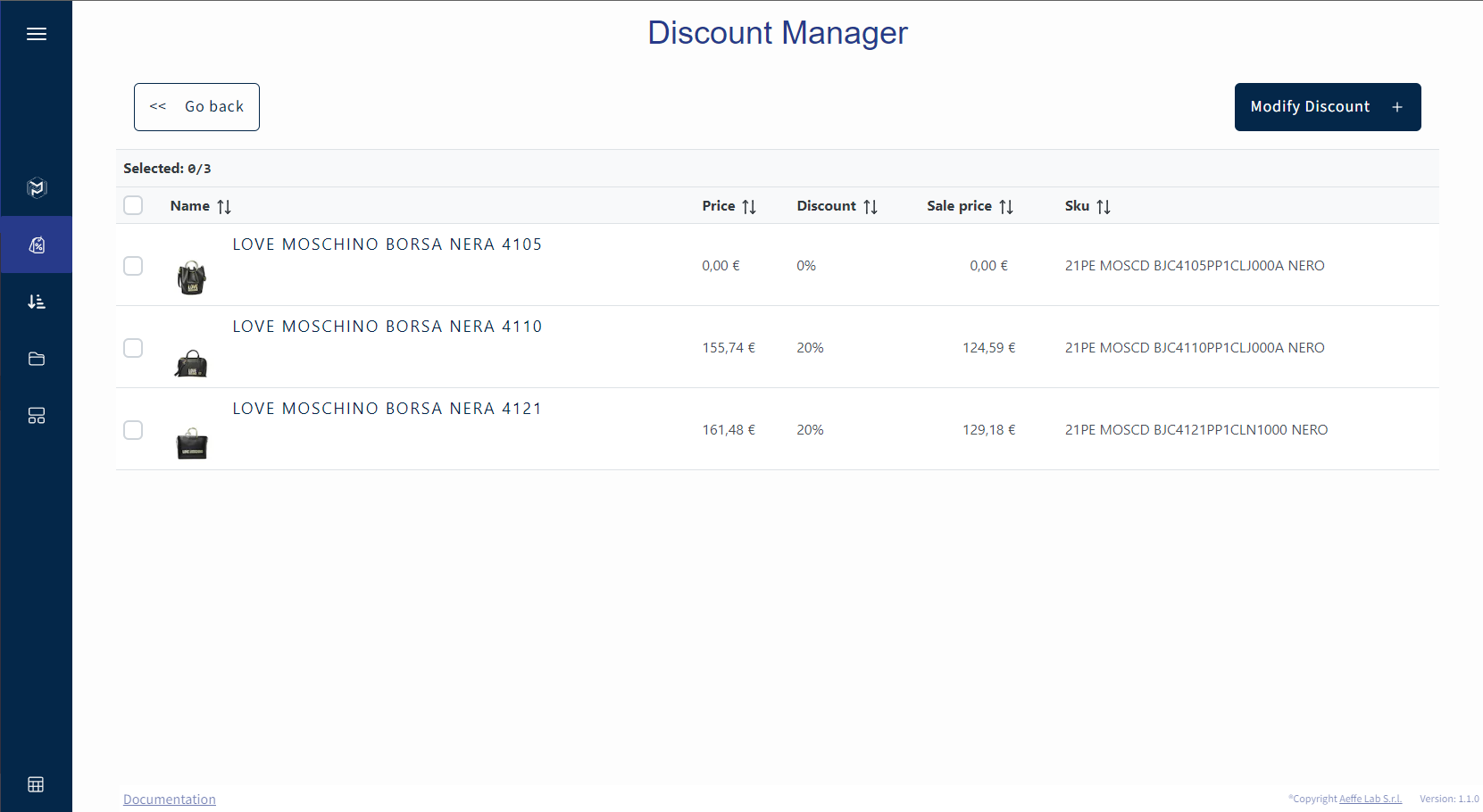
Task: Click the Selected: 0/3 counter text
Action: pyautogui.click(x=167, y=169)
